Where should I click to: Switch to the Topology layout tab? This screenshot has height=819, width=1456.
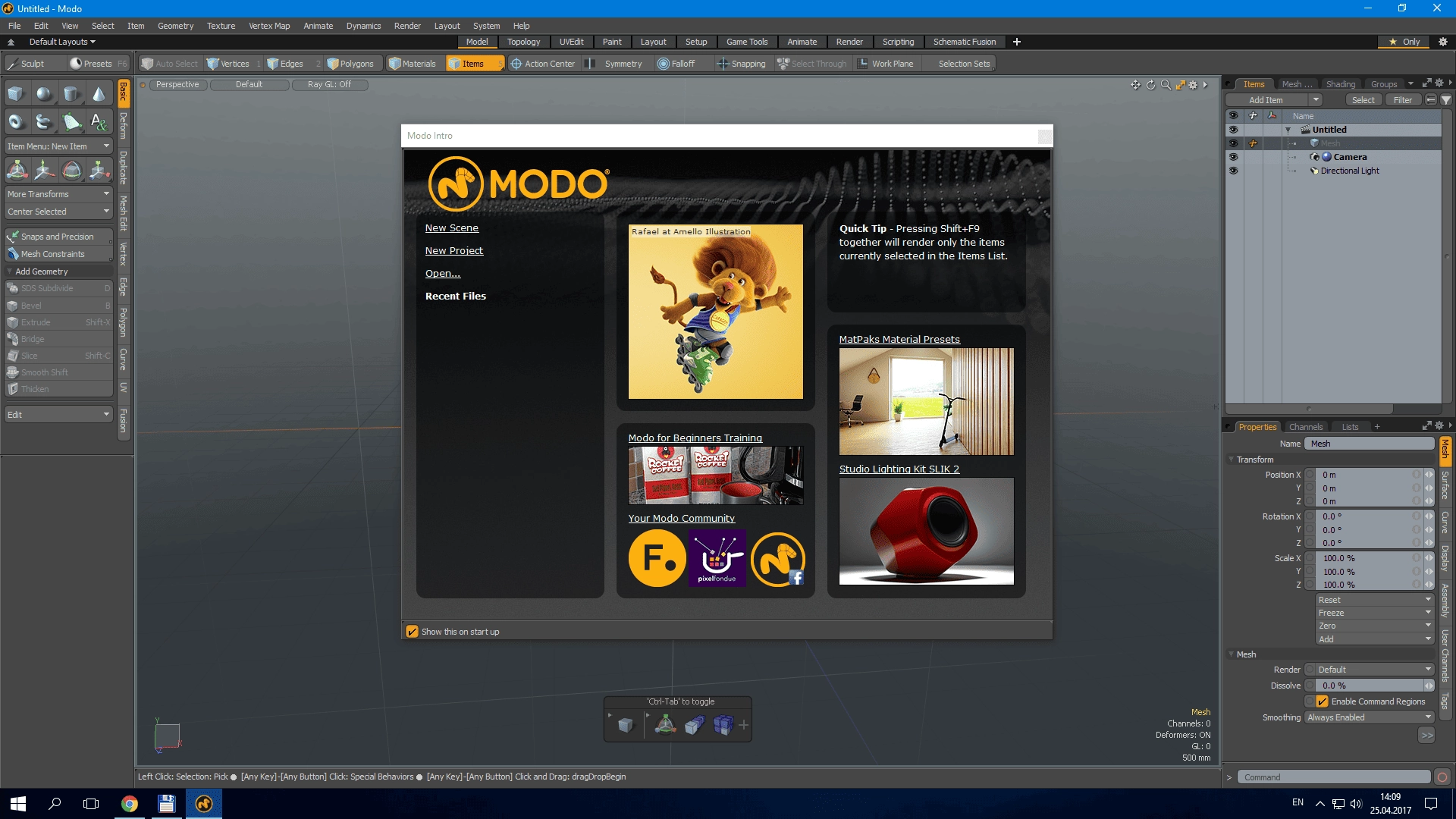tap(523, 42)
